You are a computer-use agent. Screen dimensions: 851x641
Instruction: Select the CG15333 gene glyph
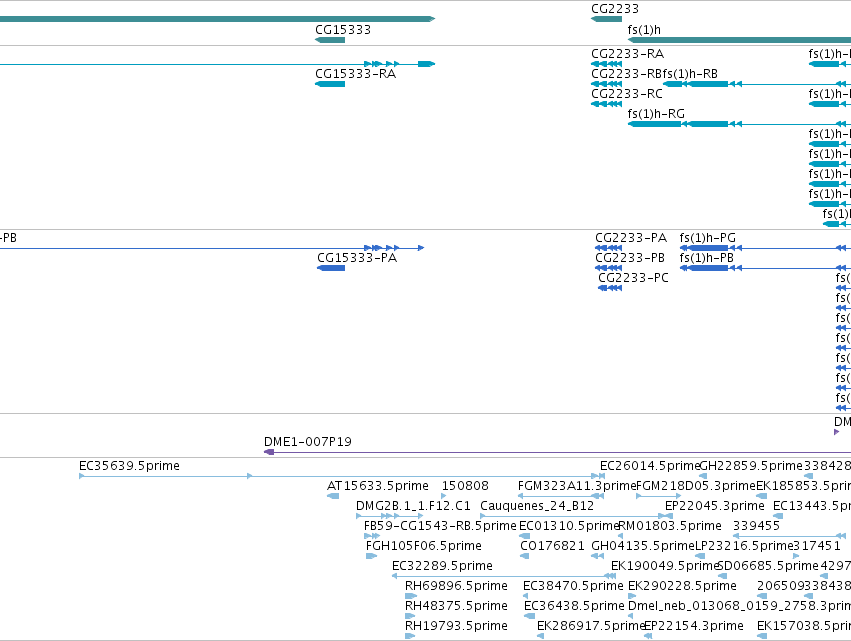330,40
